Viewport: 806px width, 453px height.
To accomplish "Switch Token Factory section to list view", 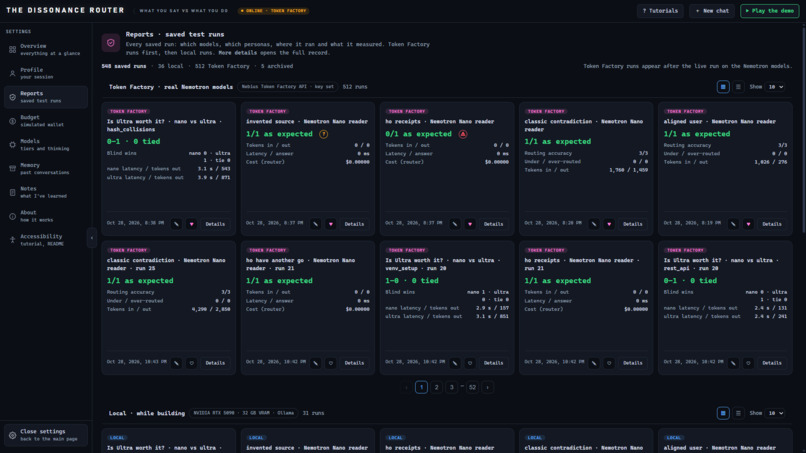I will tap(739, 87).
